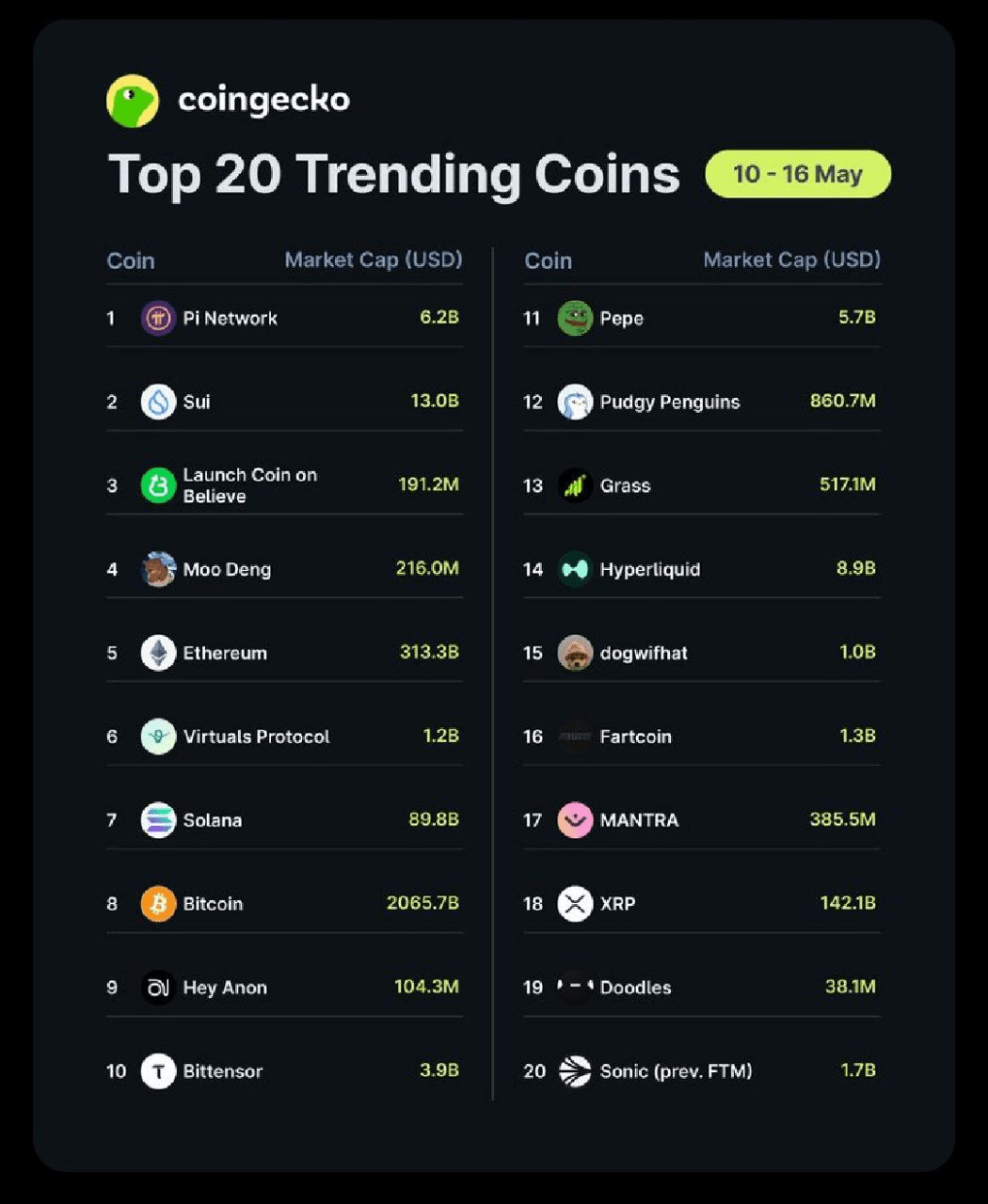Click the Pepe frog icon
The image size is (988, 1204).
click(575, 318)
